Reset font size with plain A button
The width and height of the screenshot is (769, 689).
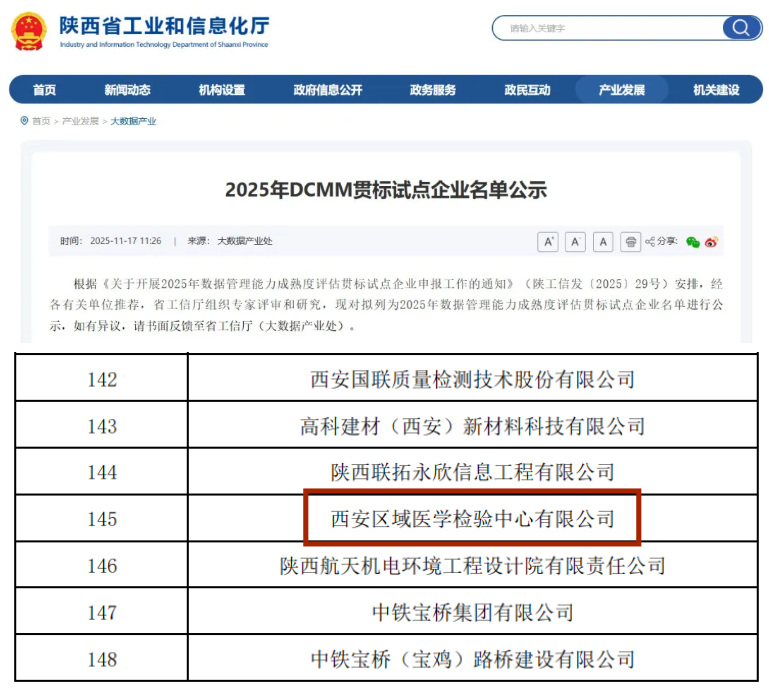(603, 242)
